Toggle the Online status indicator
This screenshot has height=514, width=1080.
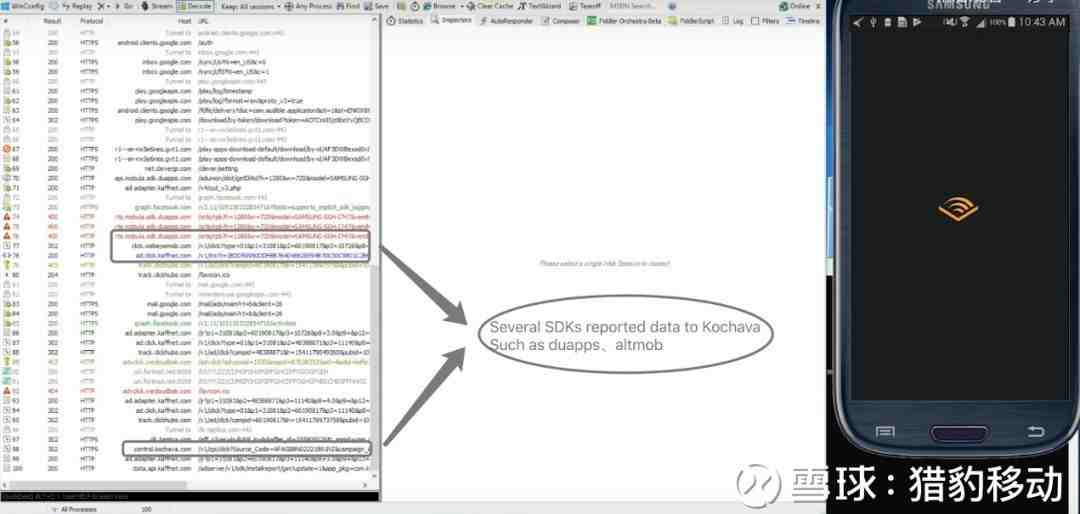point(795,6)
